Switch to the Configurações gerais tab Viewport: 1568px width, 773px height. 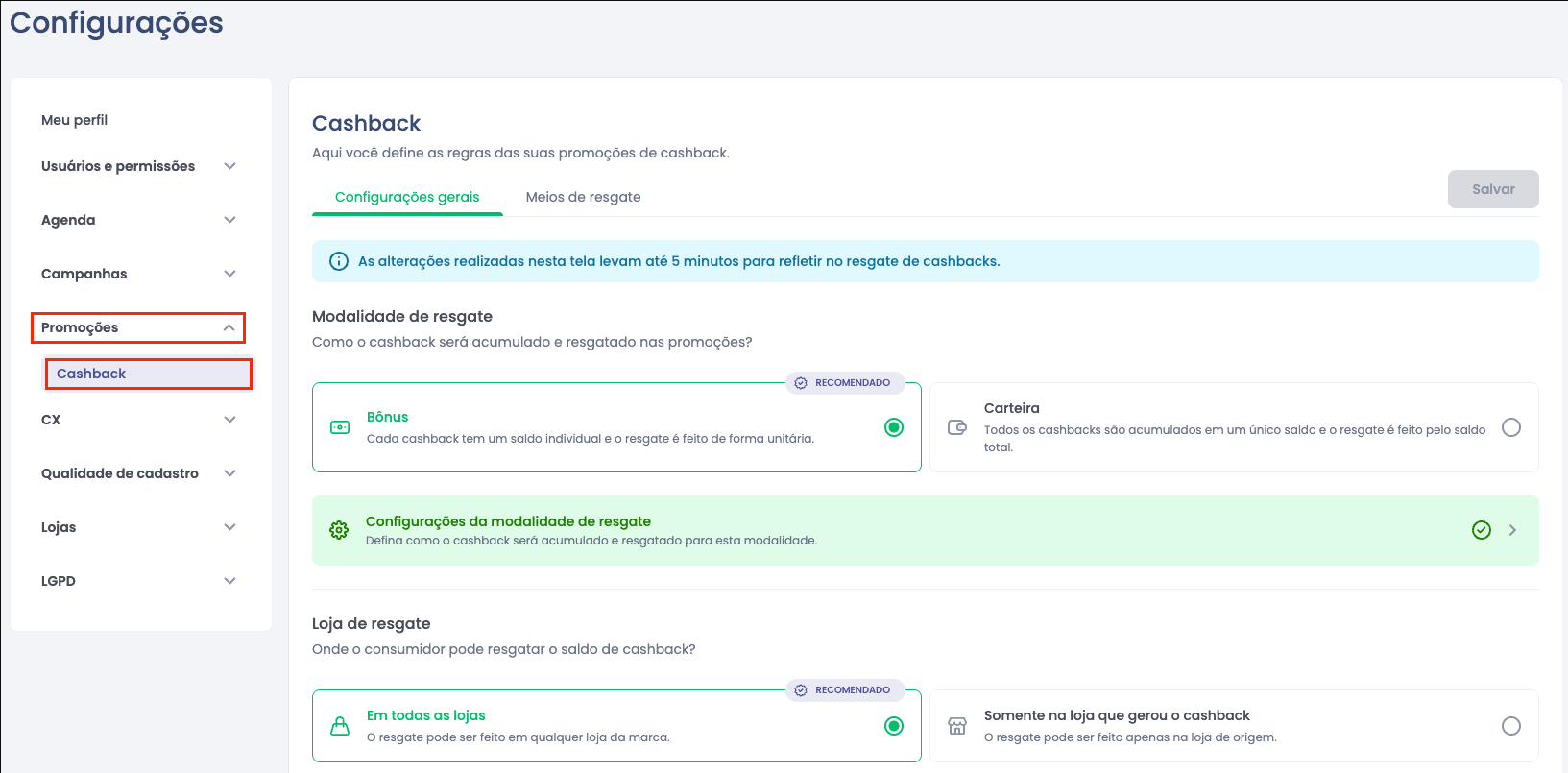coord(407,197)
